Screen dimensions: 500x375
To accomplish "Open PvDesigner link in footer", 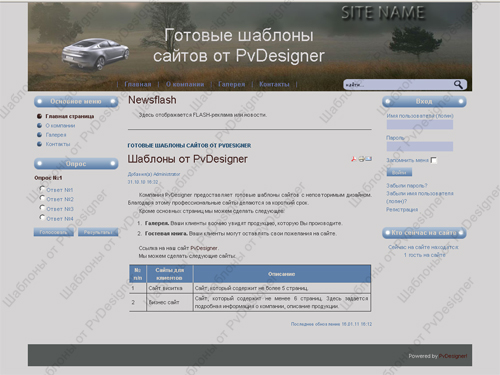I will (x=453, y=356).
